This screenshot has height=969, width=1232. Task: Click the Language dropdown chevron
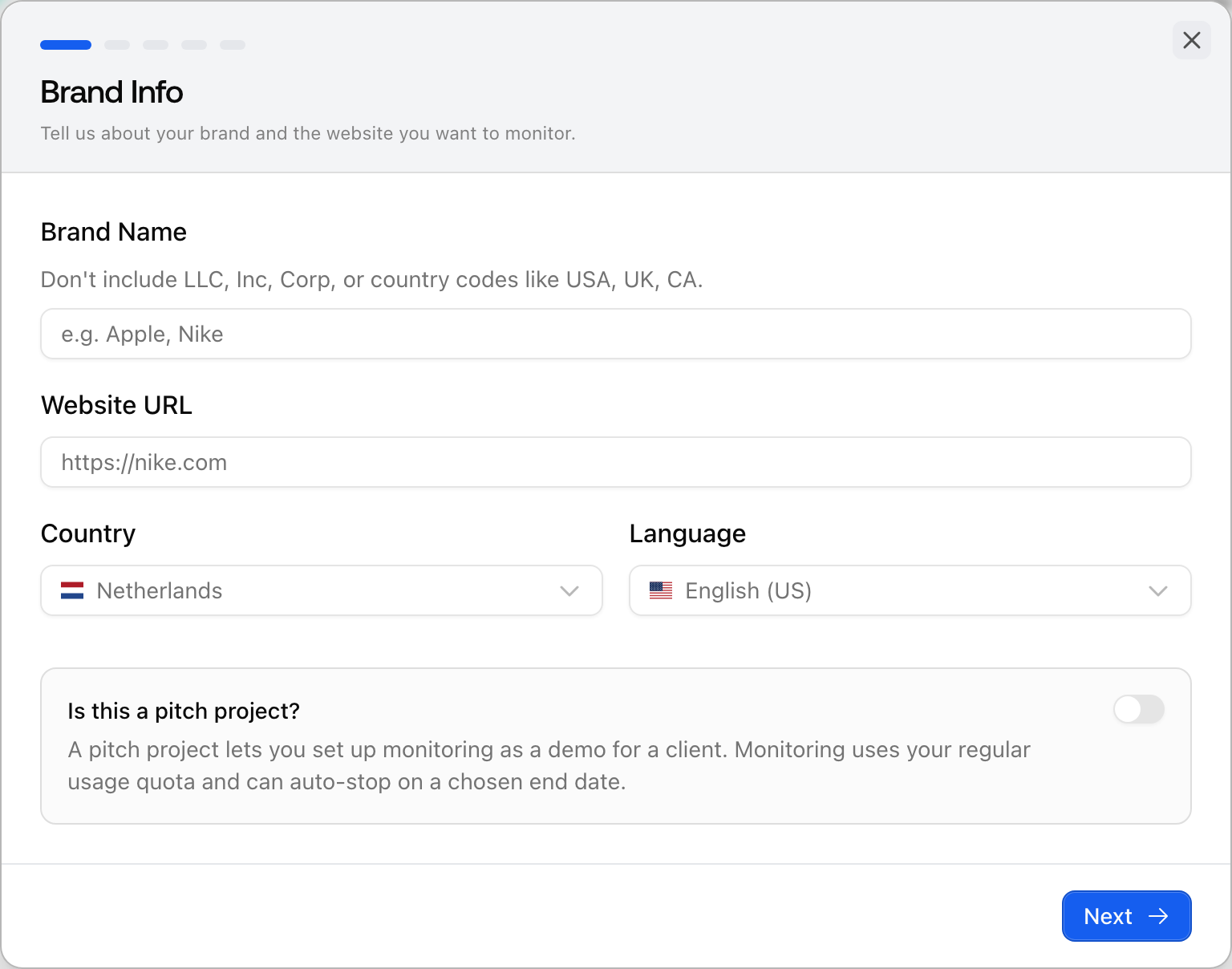click(1158, 591)
